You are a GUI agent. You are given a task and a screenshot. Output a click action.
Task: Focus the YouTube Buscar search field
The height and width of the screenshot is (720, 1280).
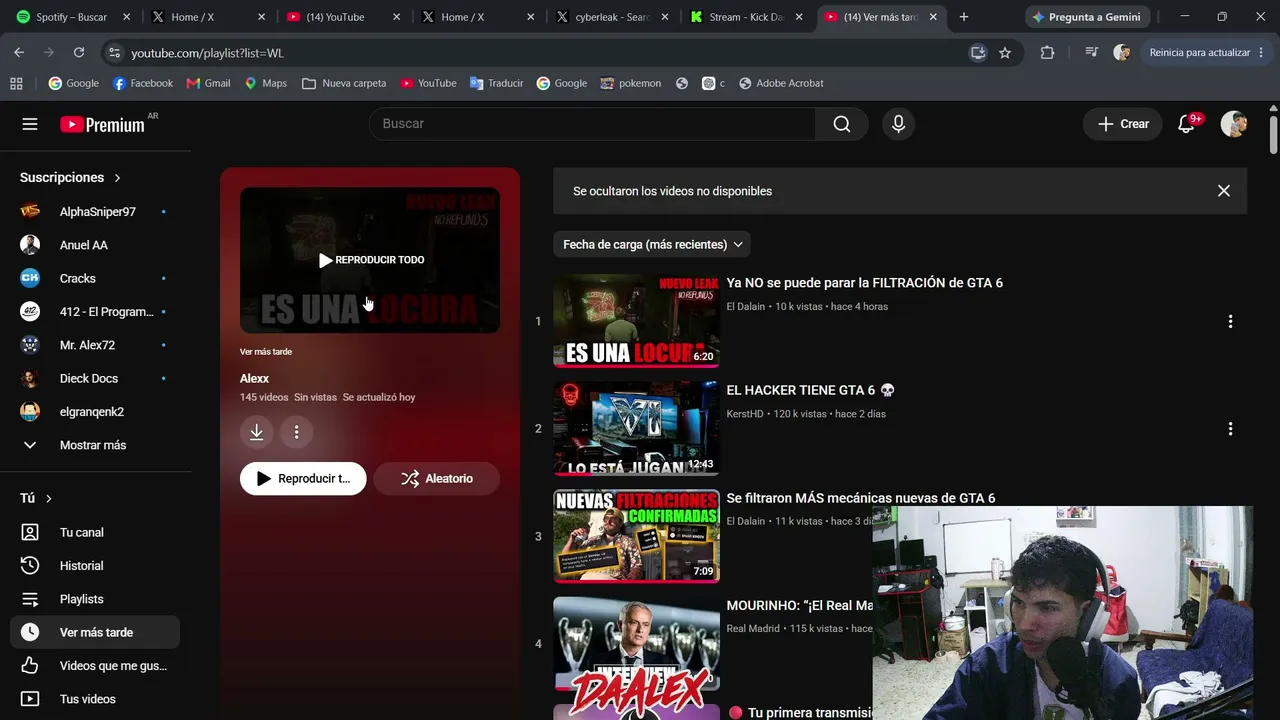[592, 124]
